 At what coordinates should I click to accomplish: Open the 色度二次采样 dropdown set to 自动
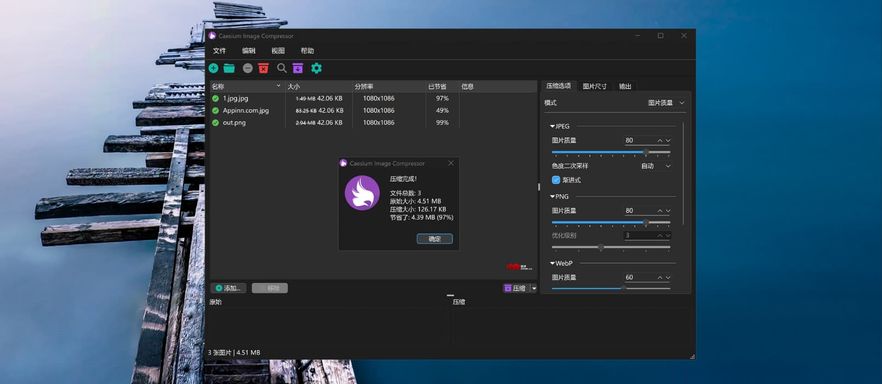coord(655,166)
